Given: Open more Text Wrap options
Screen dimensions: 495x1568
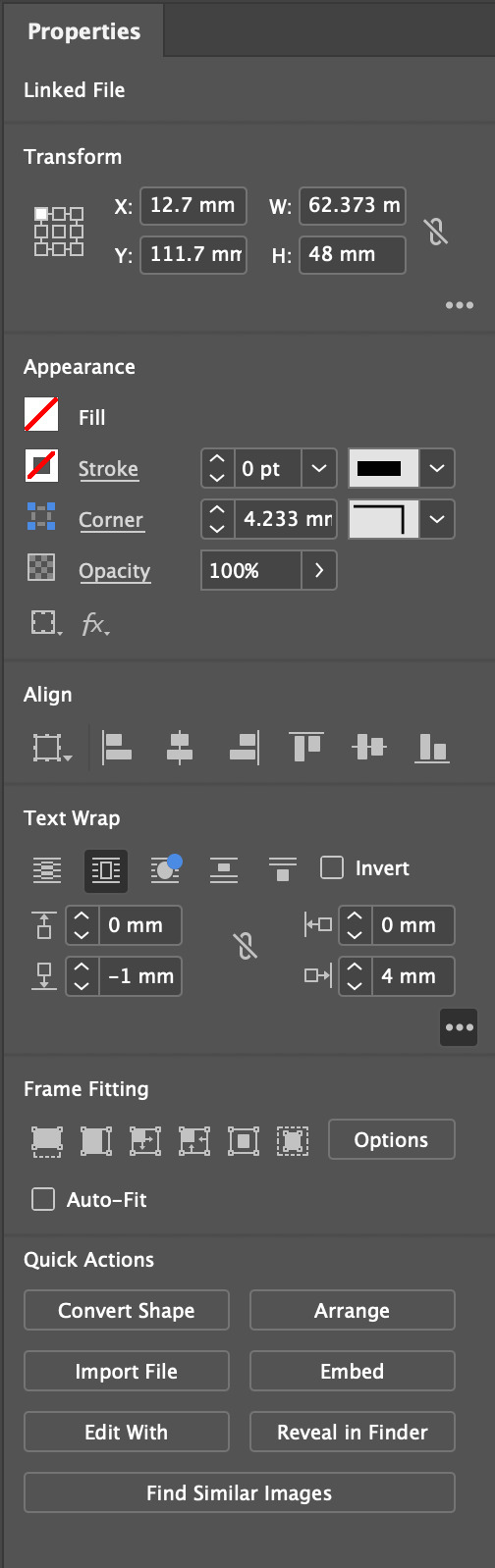Looking at the screenshot, I should (x=459, y=1027).
